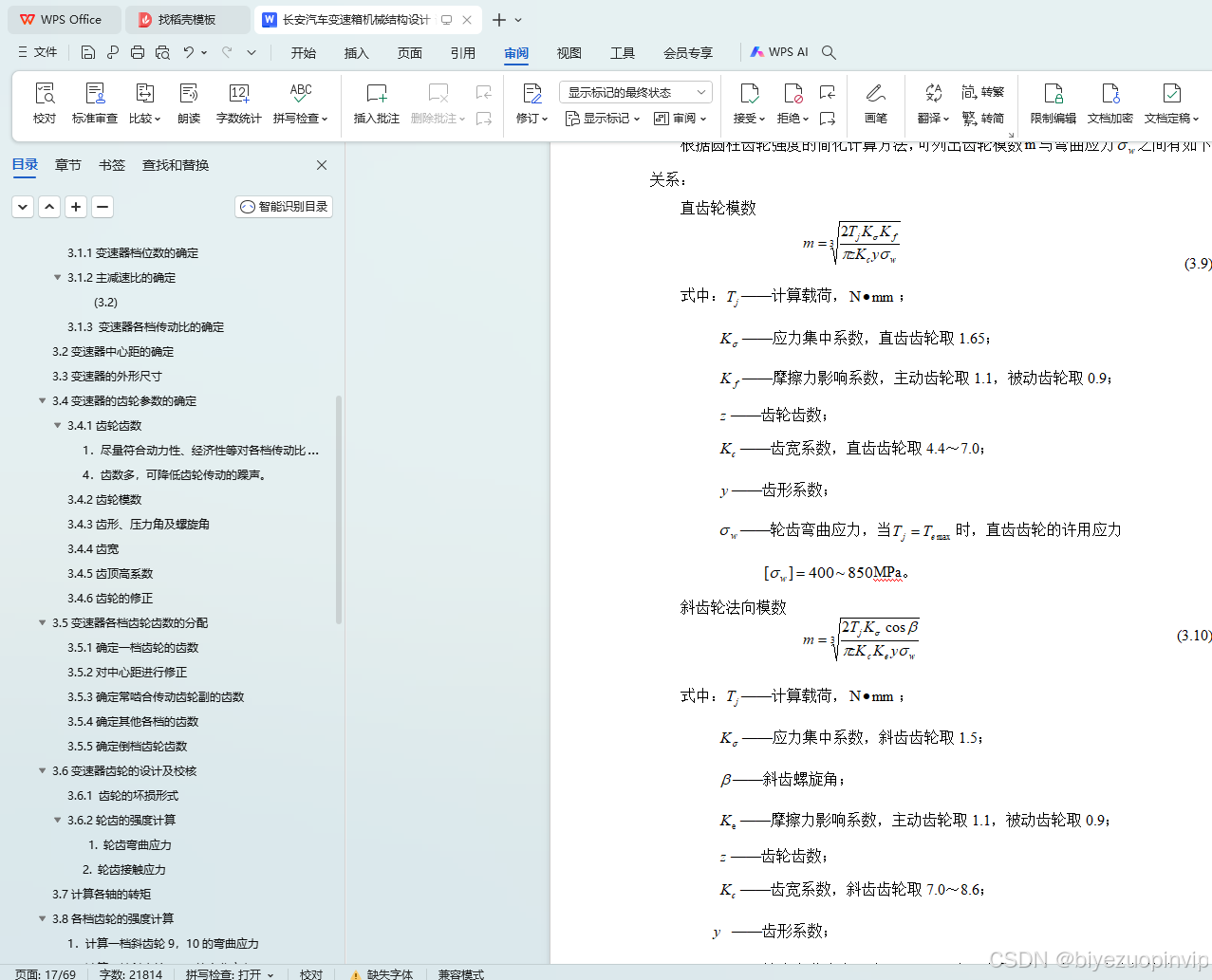The image size is (1212, 980).
Task: Open 查找和替换 tab in navigation pane
Action: coord(176,165)
